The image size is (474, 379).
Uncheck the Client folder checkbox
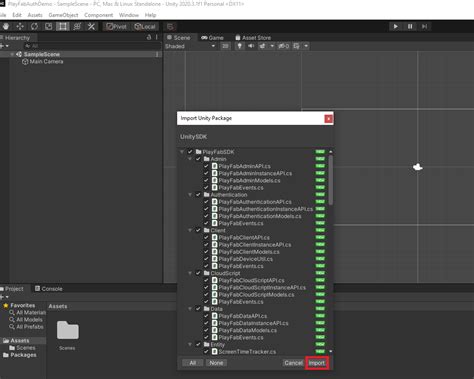[198, 230]
